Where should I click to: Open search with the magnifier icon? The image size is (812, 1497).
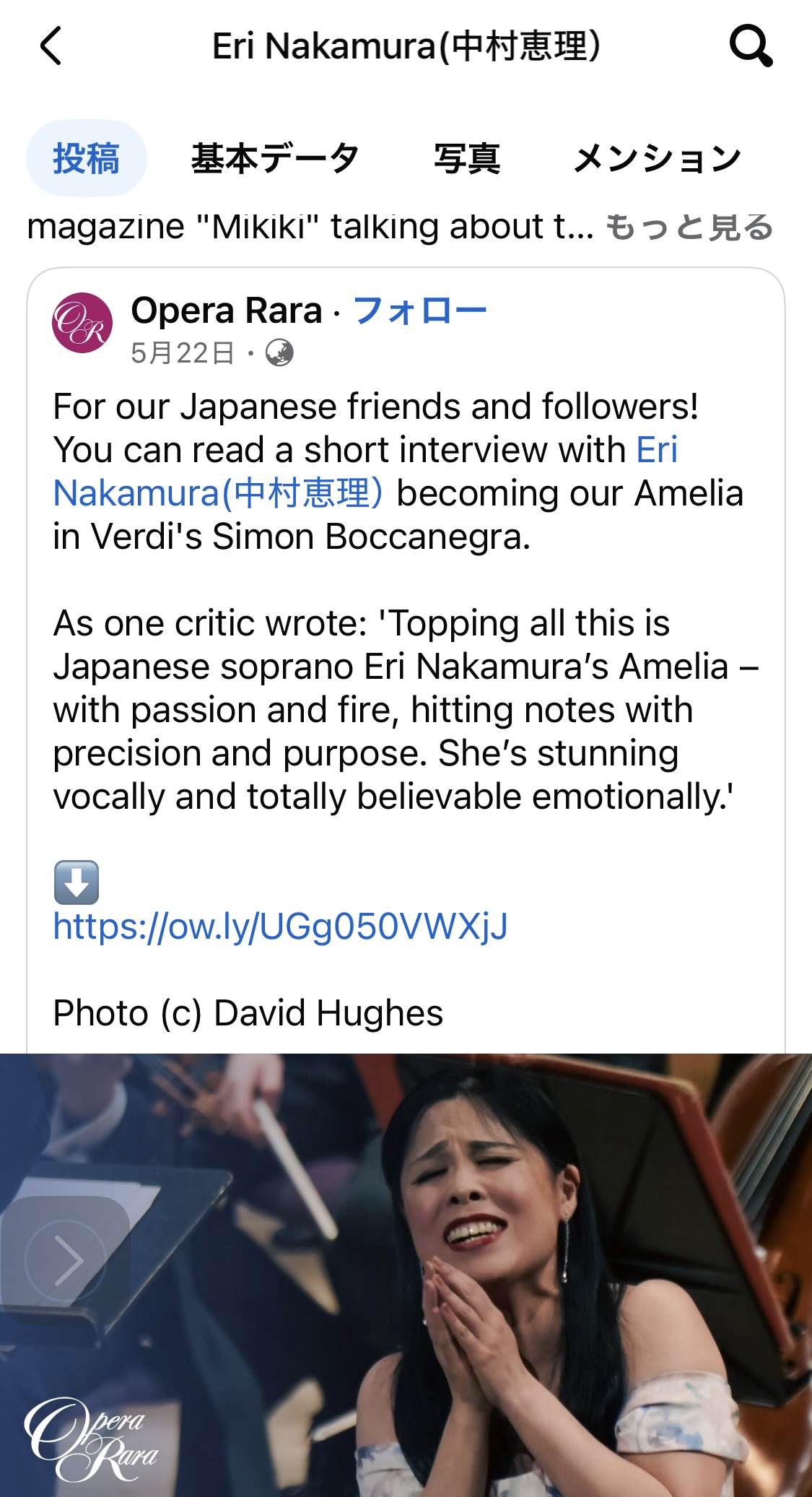click(x=751, y=46)
